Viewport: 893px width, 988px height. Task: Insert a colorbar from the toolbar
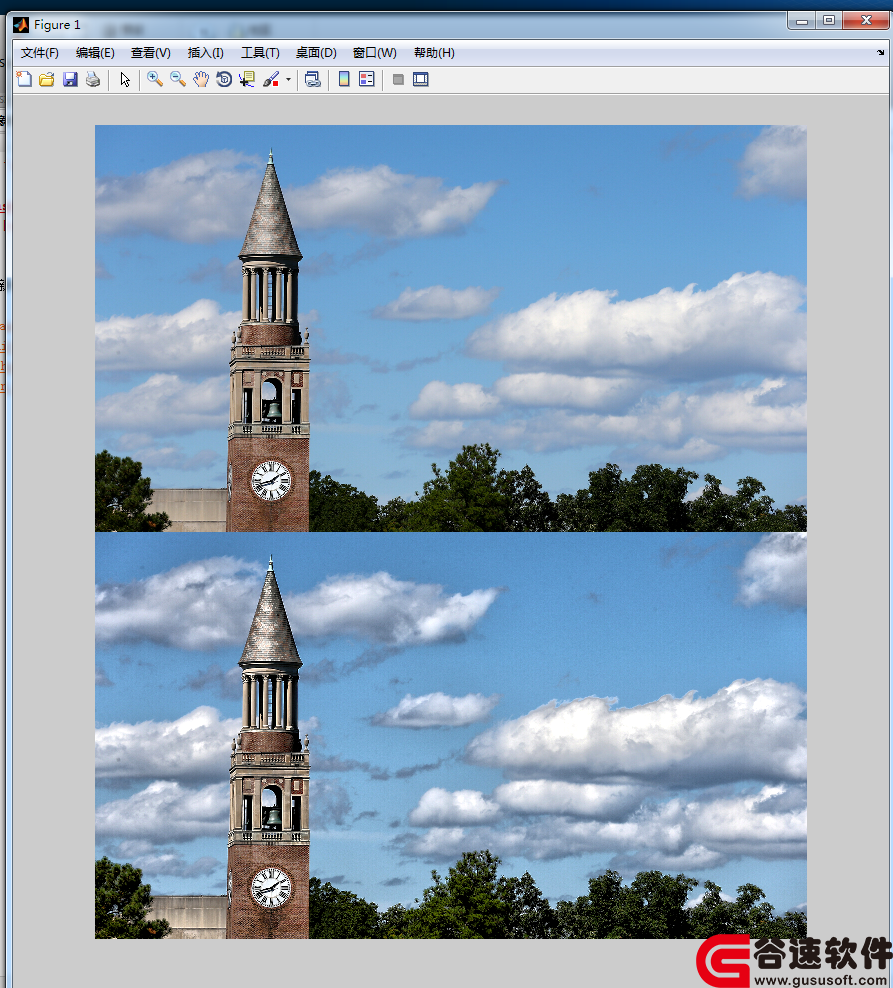click(344, 79)
